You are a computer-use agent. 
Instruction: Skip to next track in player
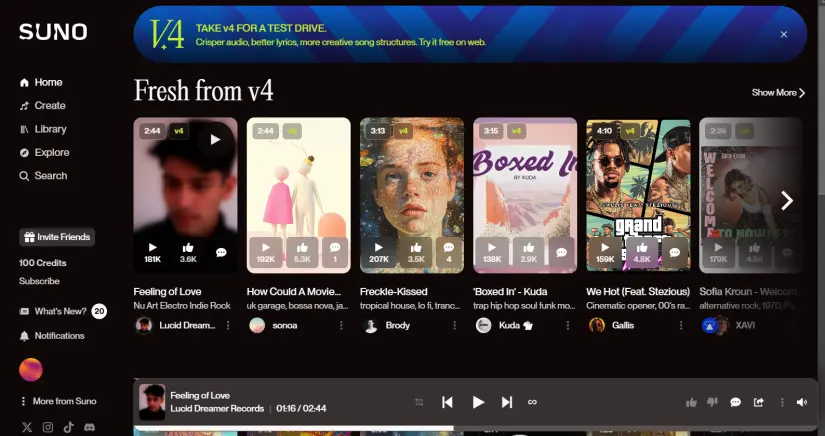pos(507,402)
